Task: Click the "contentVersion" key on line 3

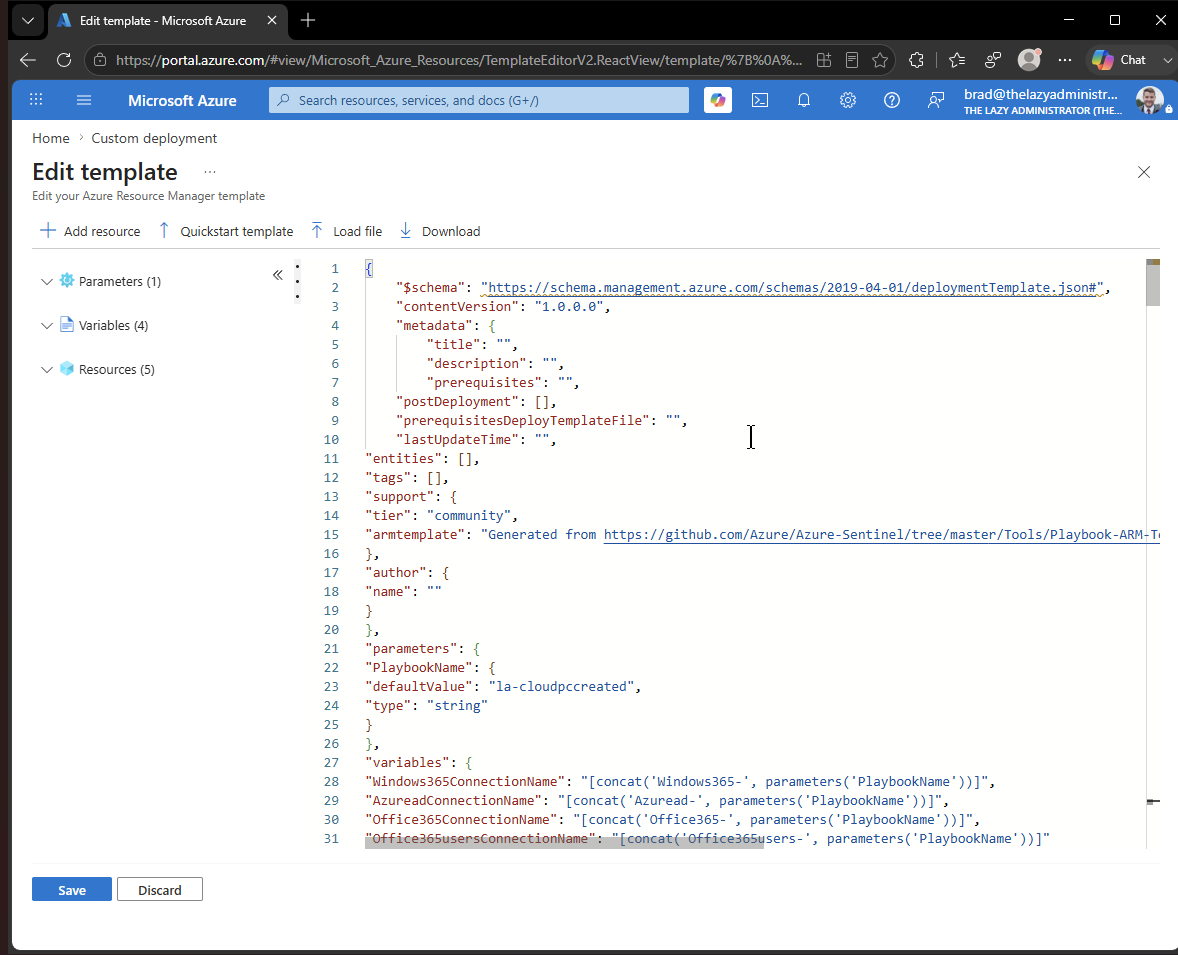Action: (458, 307)
